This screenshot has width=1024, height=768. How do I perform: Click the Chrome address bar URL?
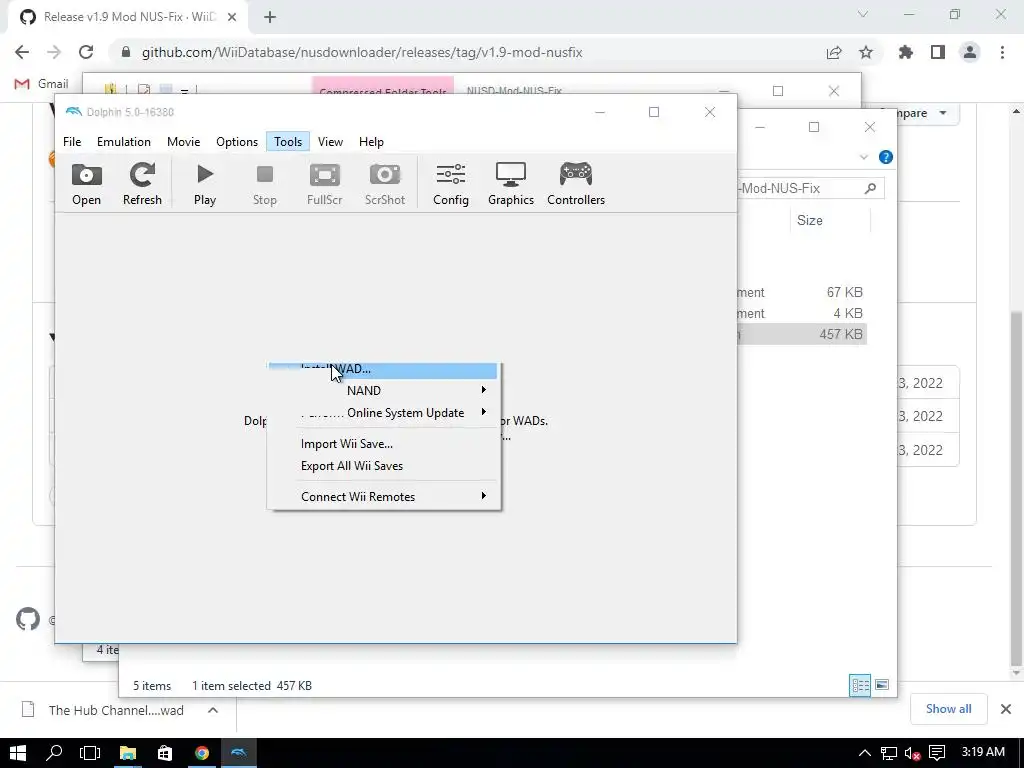[362, 52]
